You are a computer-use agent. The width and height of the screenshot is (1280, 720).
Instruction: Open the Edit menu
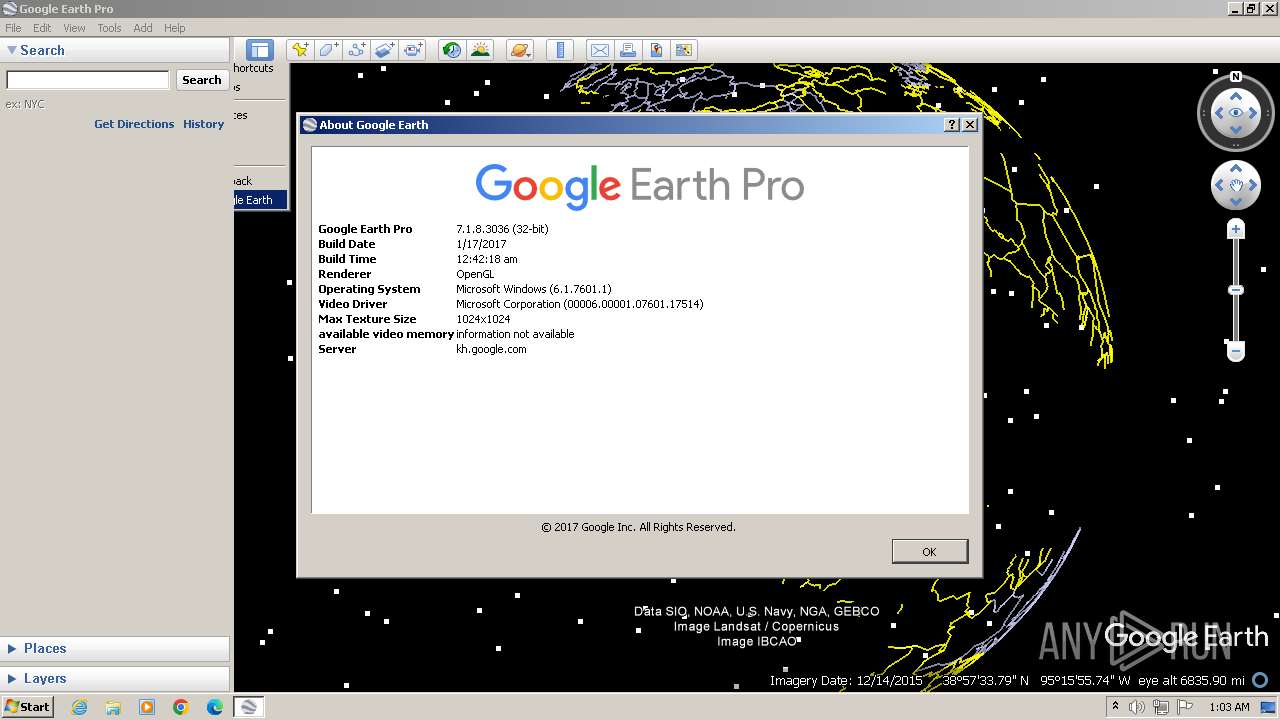(42, 28)
